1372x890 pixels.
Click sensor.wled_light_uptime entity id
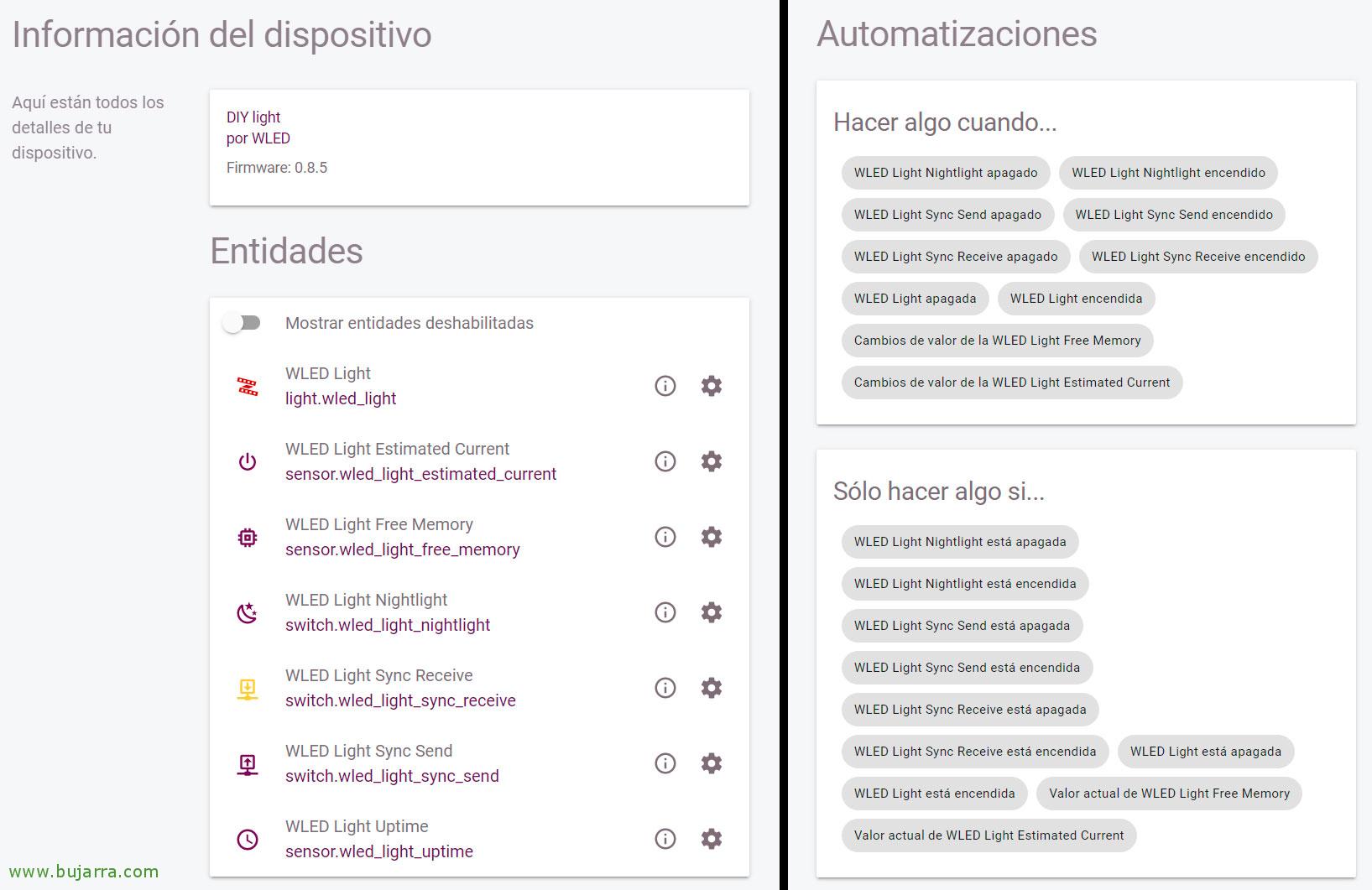click(x=379, y=852)
